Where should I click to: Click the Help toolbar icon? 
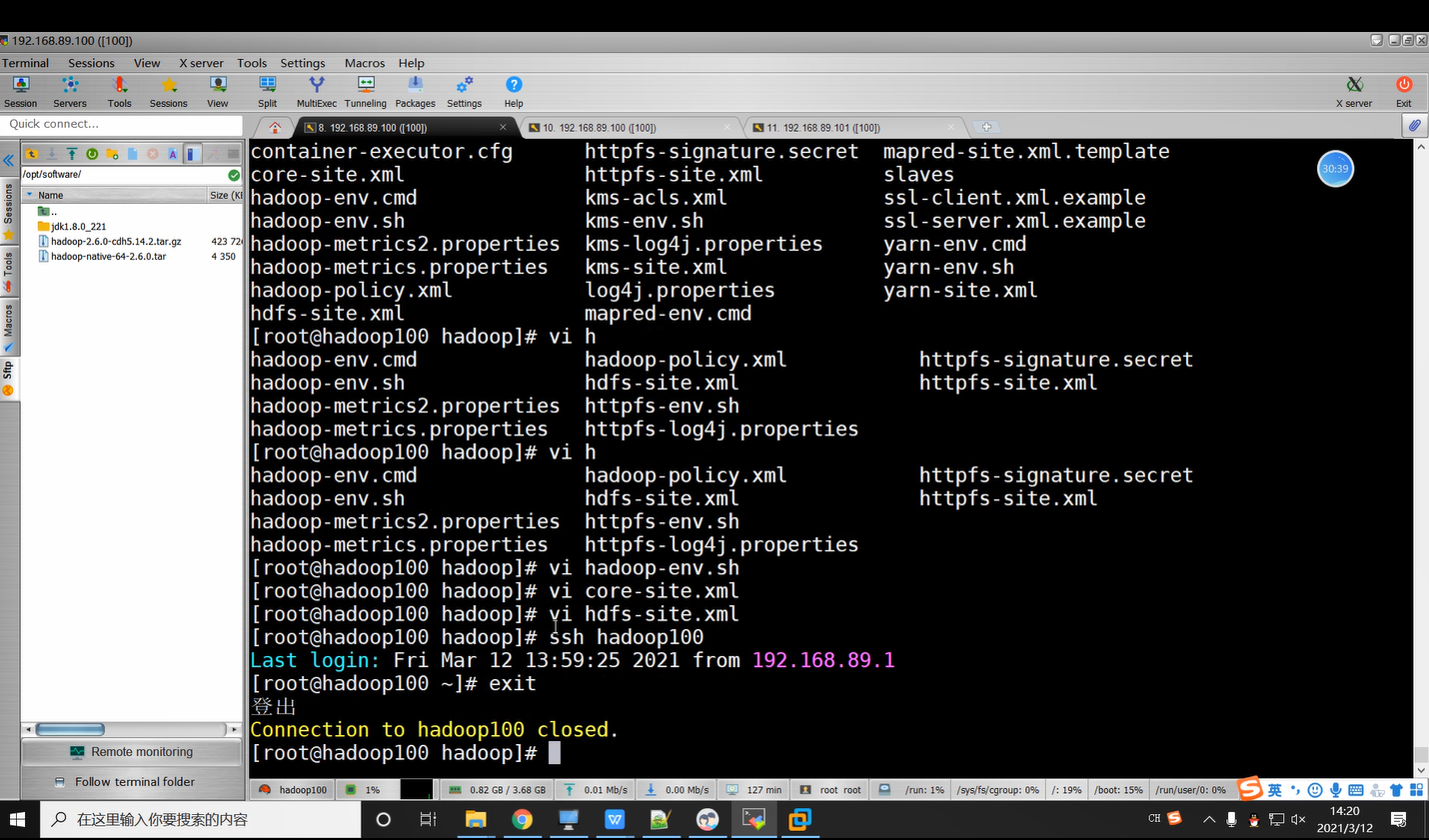(514, 91)
